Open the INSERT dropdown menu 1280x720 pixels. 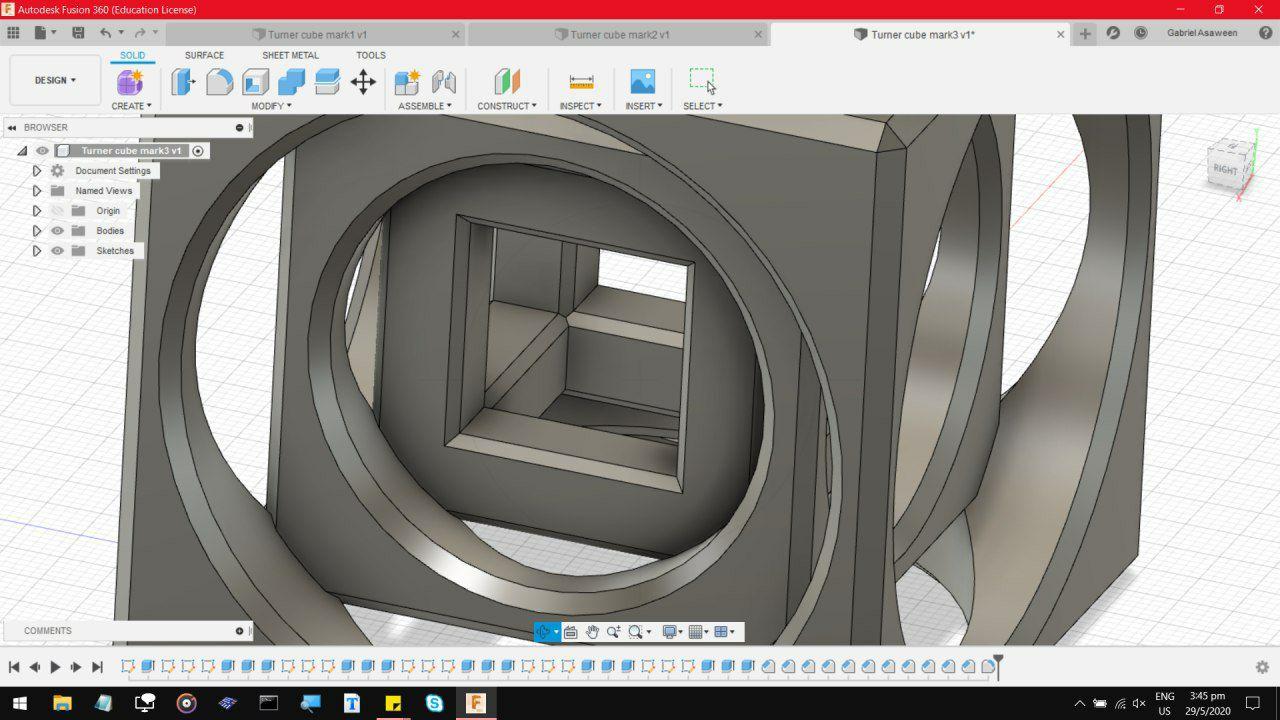[x=644, y=106]
